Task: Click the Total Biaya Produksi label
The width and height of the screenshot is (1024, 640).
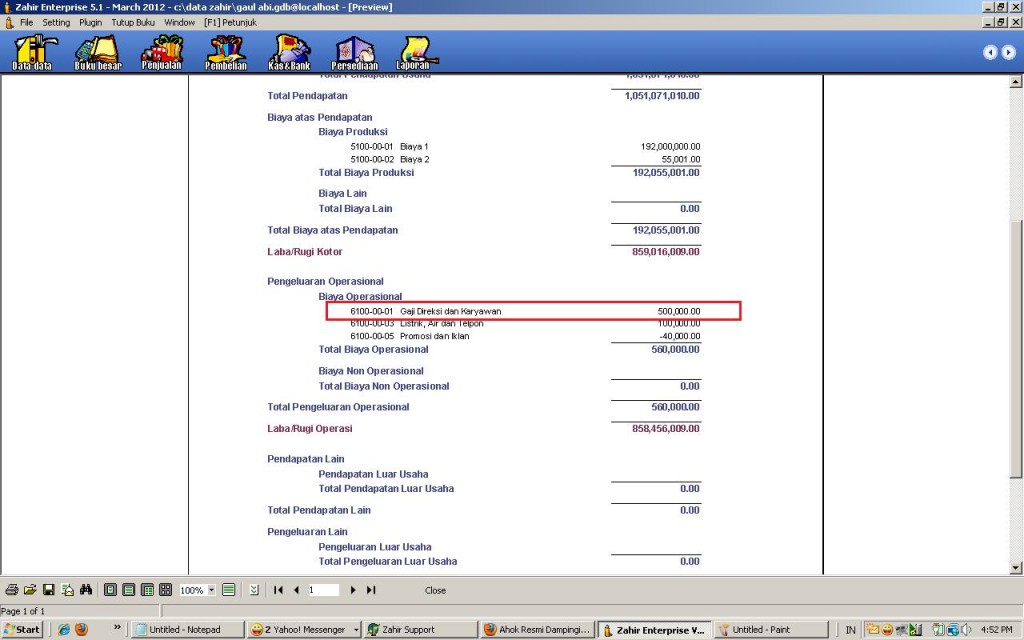Action: point(366,172)
